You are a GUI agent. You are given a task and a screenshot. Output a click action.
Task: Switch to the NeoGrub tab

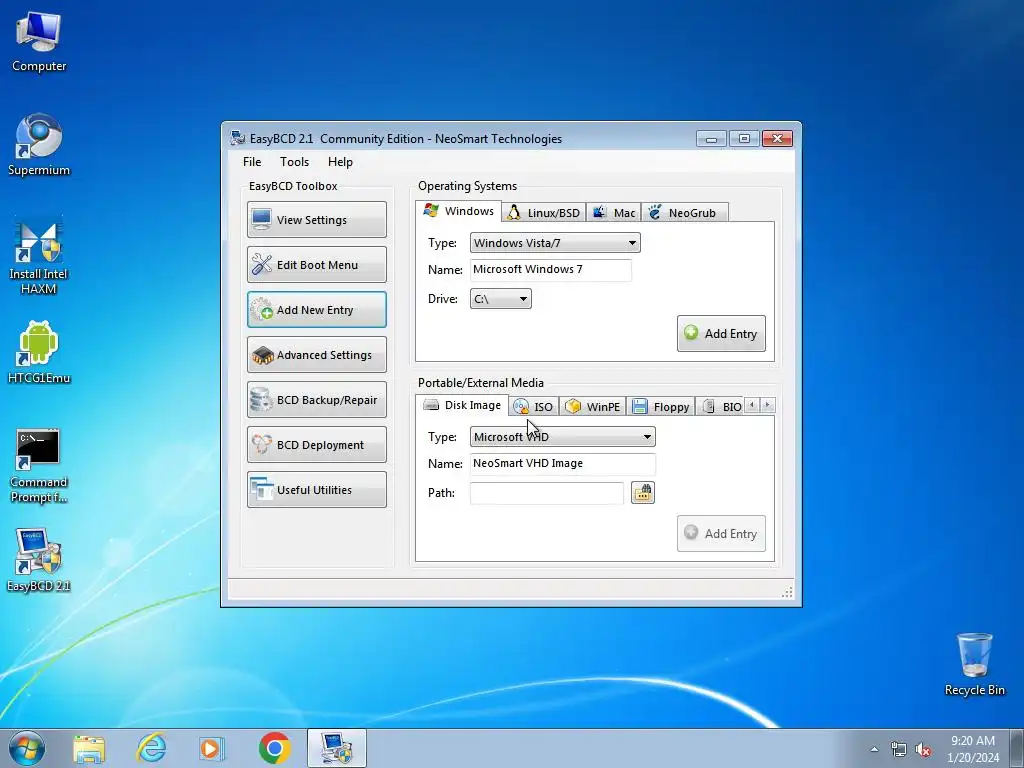684,213
